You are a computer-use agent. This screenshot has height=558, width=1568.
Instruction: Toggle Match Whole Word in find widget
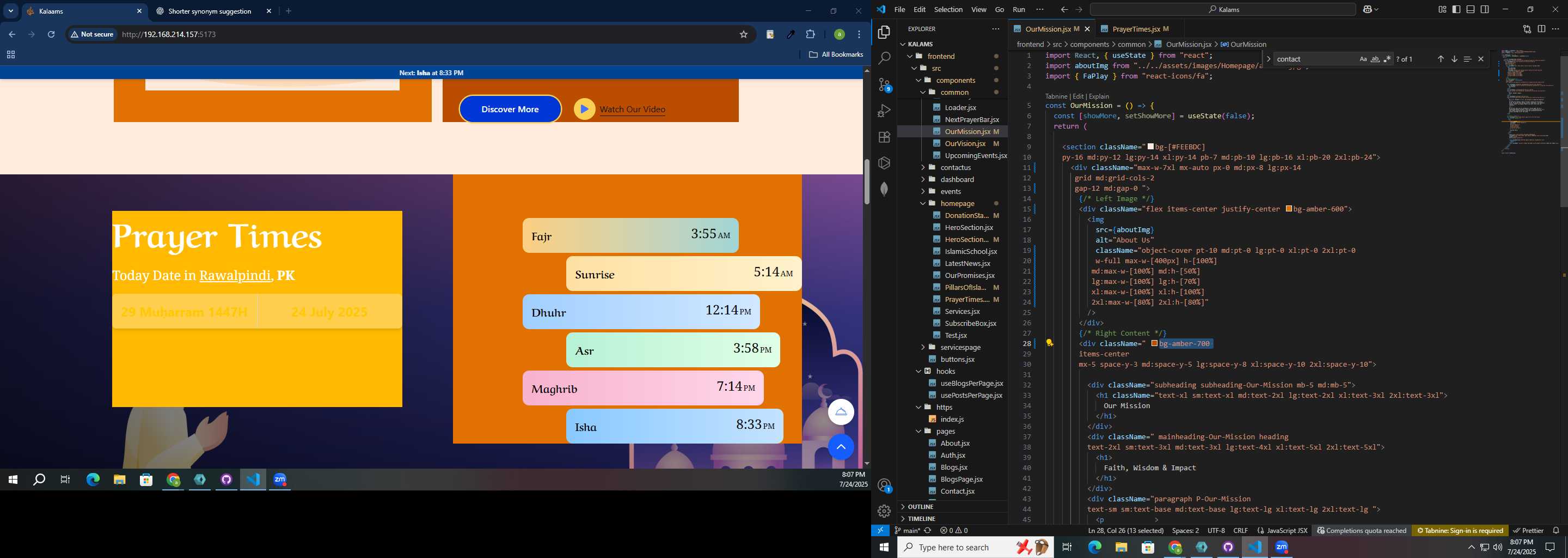pos(1375,59)
